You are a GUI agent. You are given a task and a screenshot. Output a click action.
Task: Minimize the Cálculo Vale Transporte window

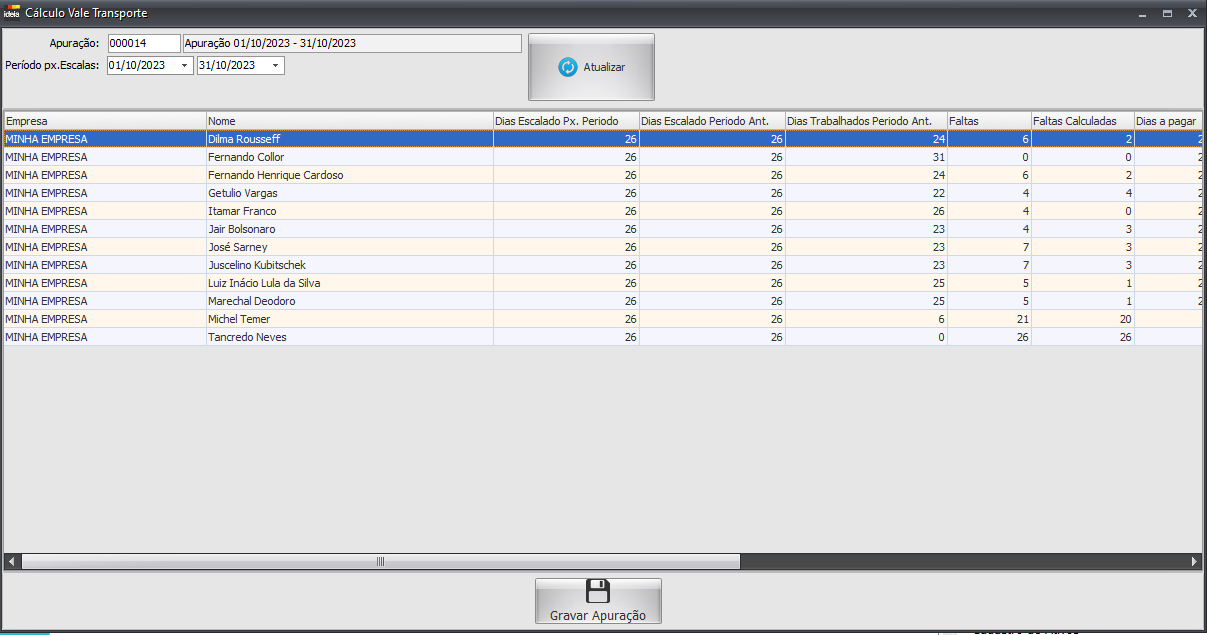pyautogui.click(x=1142, y=14)
